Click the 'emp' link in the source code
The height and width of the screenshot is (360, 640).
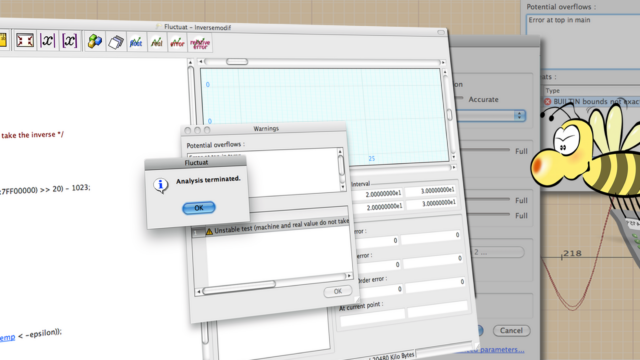pos(7,338)
